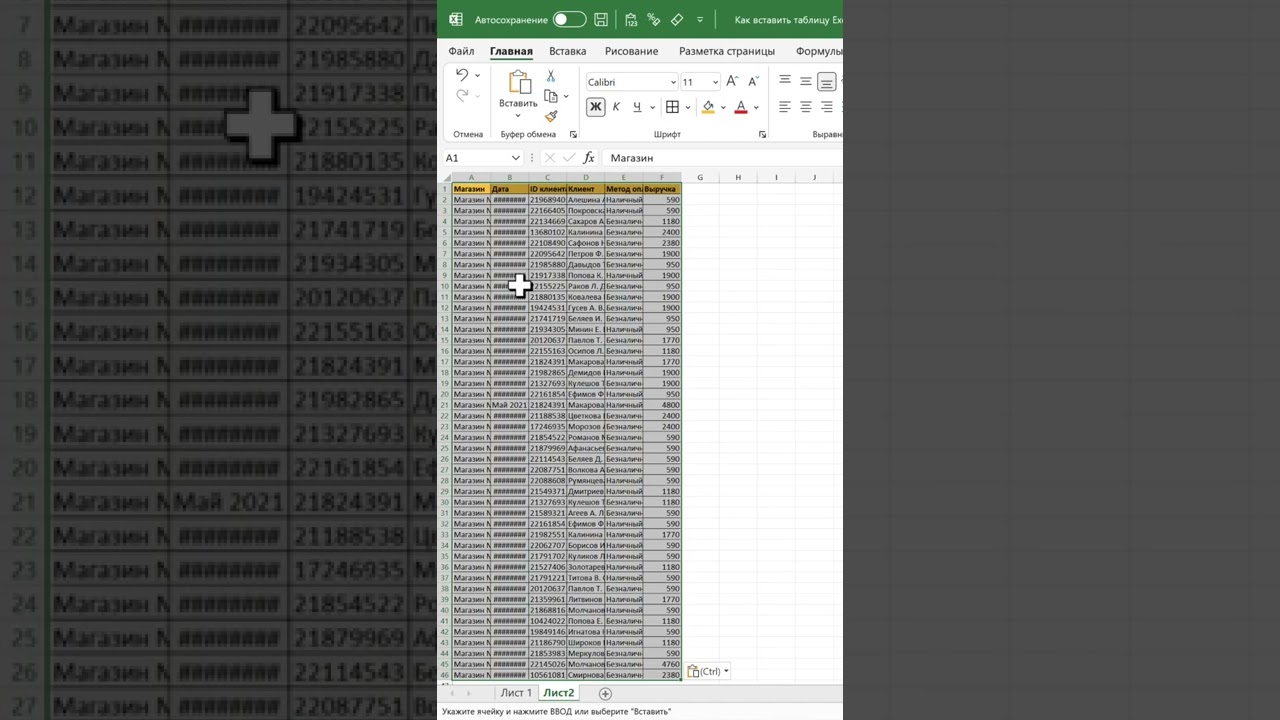The image size is (1280, 720).
Task: Click the paste values 123 quick access icon
Action: 631,19
